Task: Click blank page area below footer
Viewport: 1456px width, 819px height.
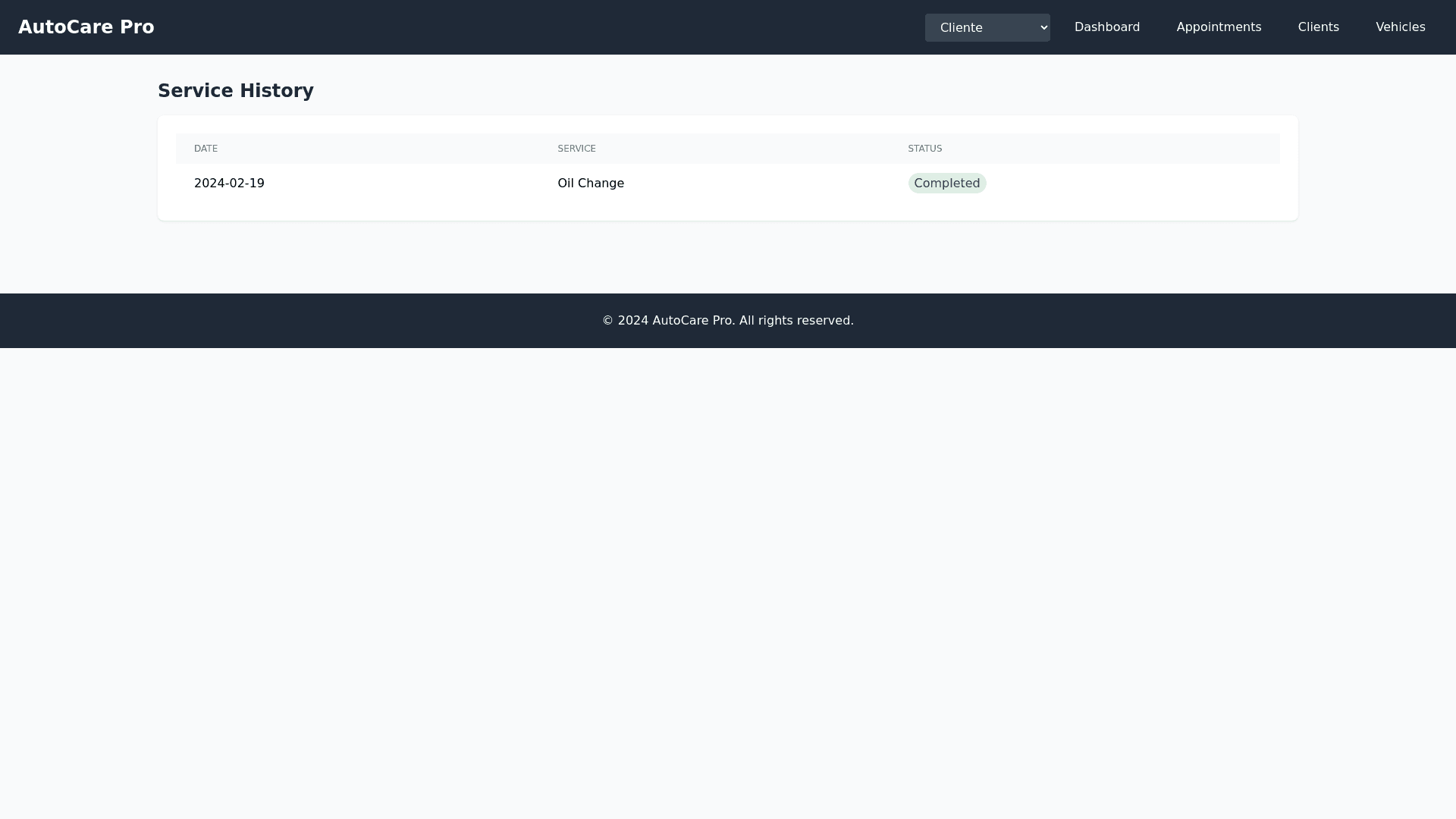Action: click(728, 576)
